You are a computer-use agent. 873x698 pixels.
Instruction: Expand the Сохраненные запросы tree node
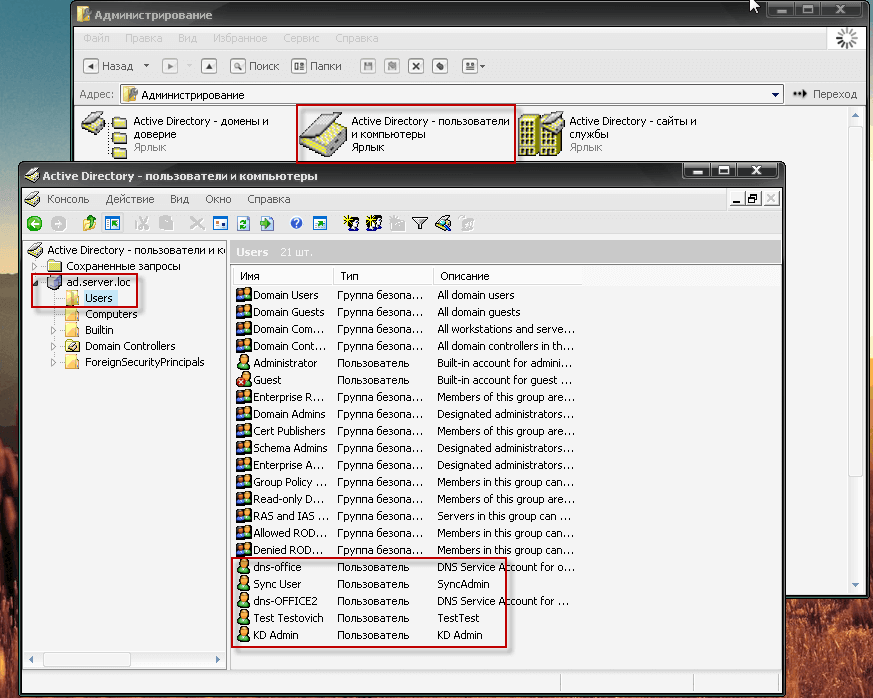36,266
